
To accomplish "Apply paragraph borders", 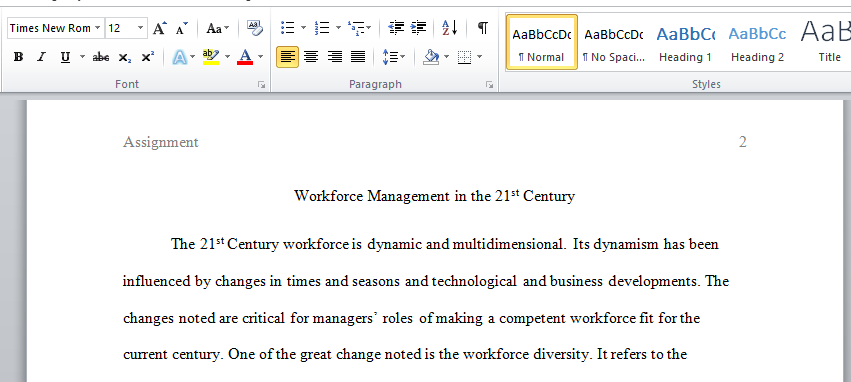I will click(x=465, y=57).
